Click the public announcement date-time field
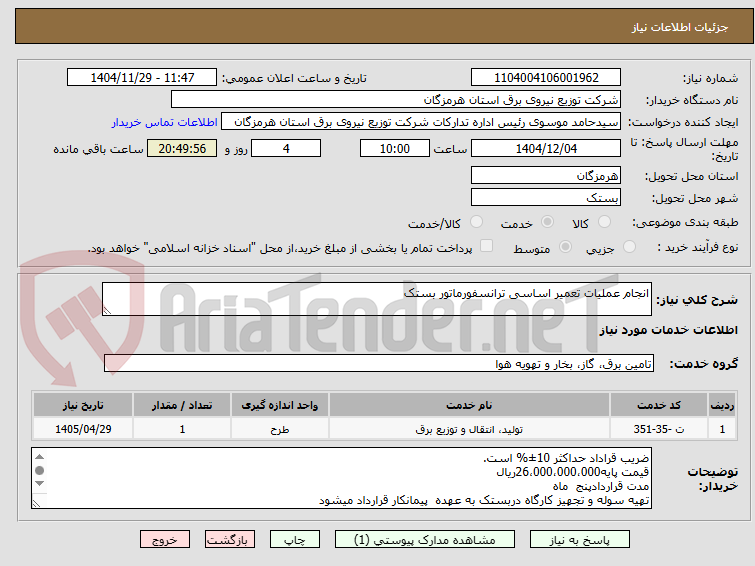Image resolution: width=755 pixels, height=566 pixels. coord(142,78)
